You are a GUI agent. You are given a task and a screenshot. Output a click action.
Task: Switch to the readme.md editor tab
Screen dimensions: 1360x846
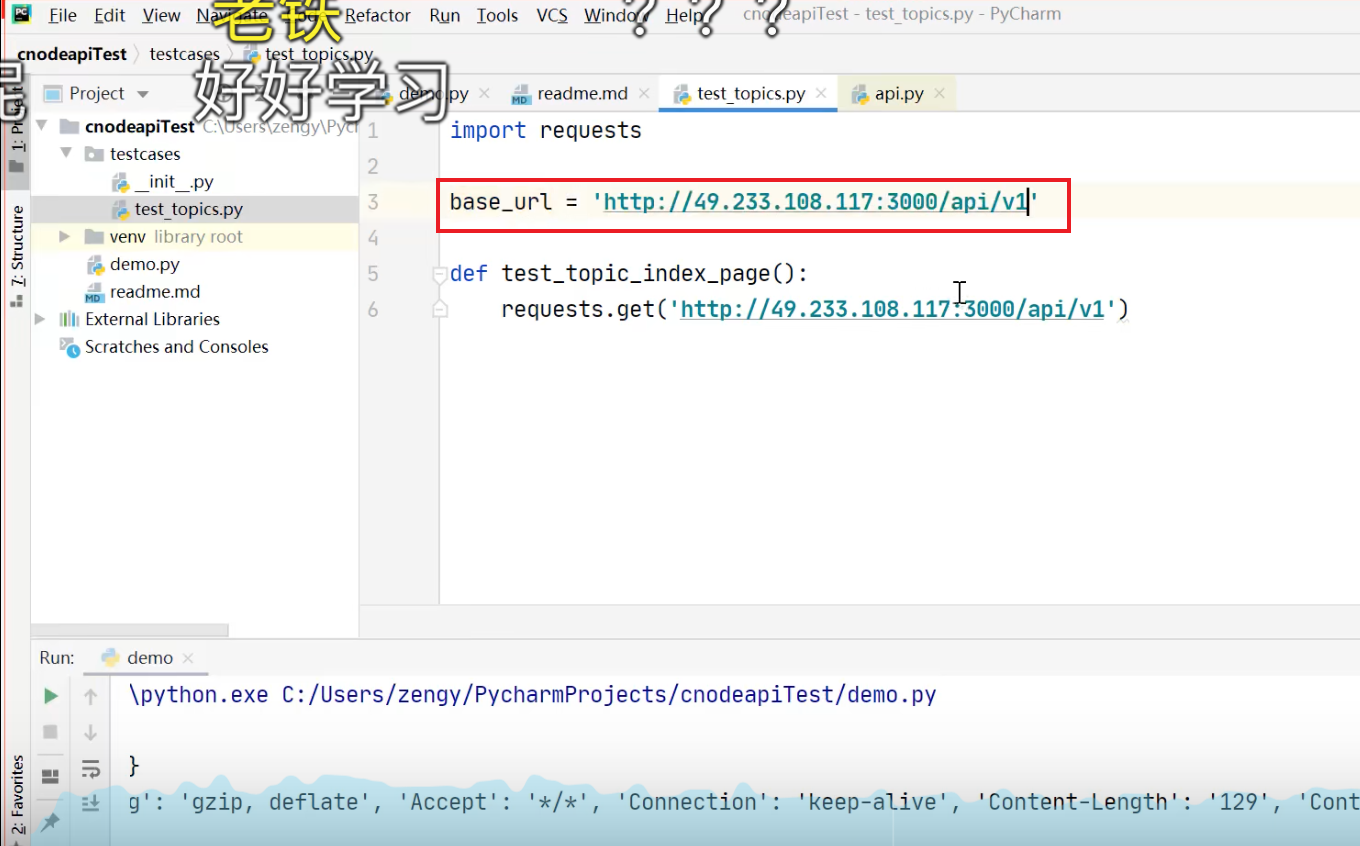pos(582,93)
